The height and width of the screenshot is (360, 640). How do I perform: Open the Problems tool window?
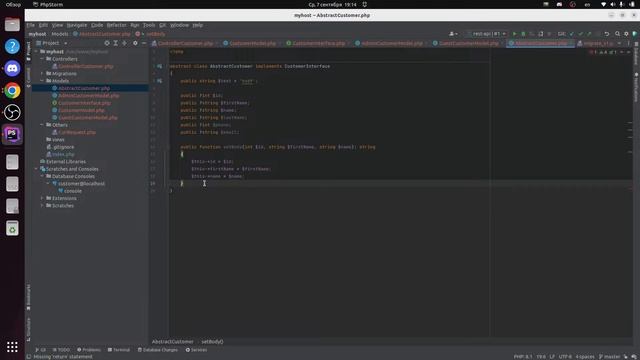click(x=89, y=350)
